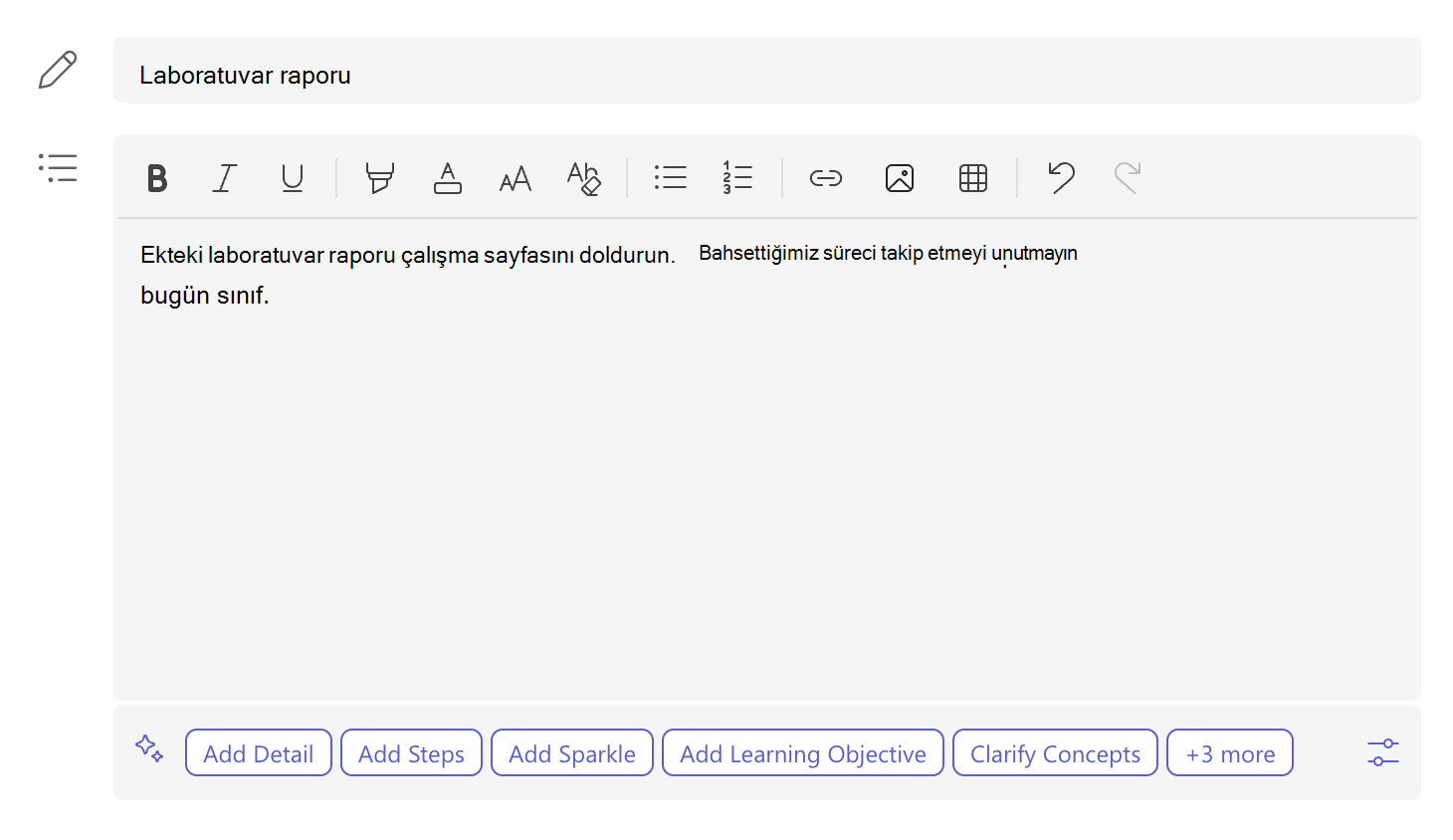Open AI settings sliders icon

pos(1383,752)
